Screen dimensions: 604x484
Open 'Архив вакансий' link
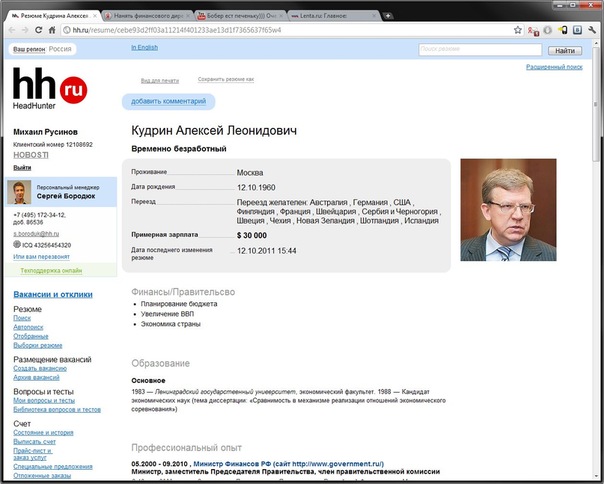pos(36,378)
